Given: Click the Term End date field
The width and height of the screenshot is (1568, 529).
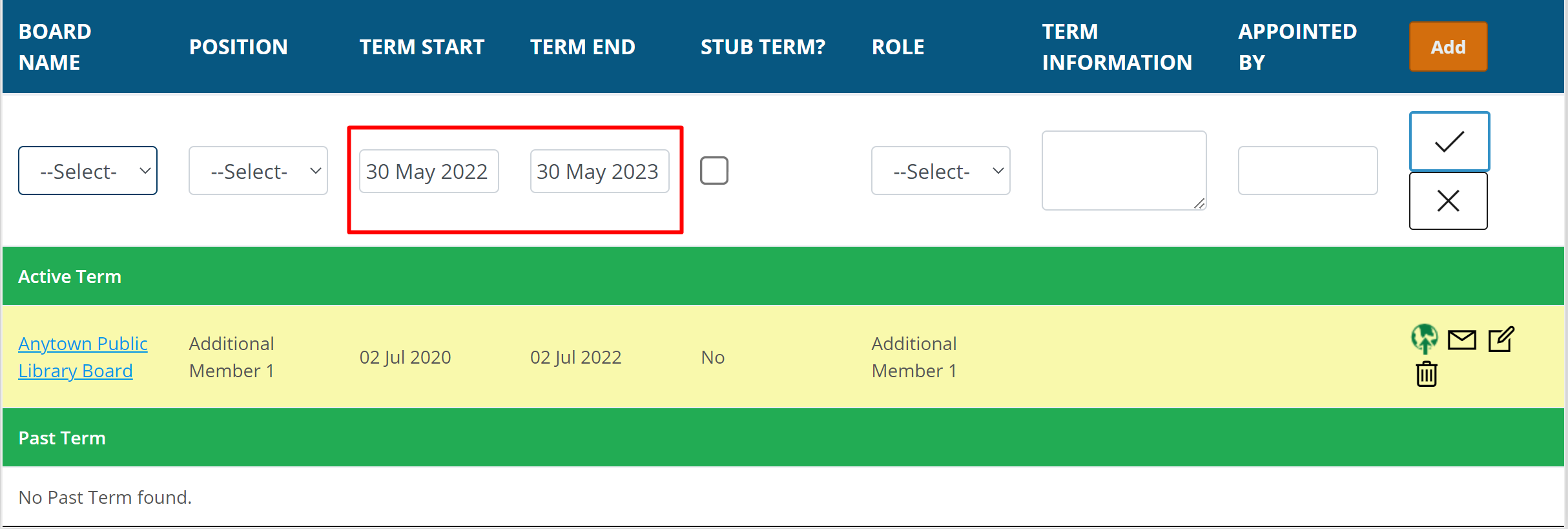Looking at the screenshot, I should coord(599,171).
